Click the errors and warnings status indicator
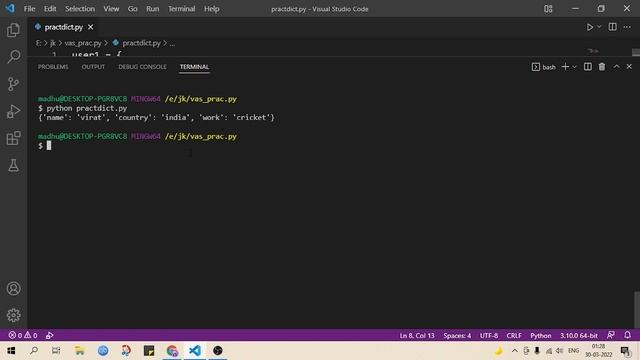Image resolution: width=640 pixels, height=360 pixels. point(23,335)
